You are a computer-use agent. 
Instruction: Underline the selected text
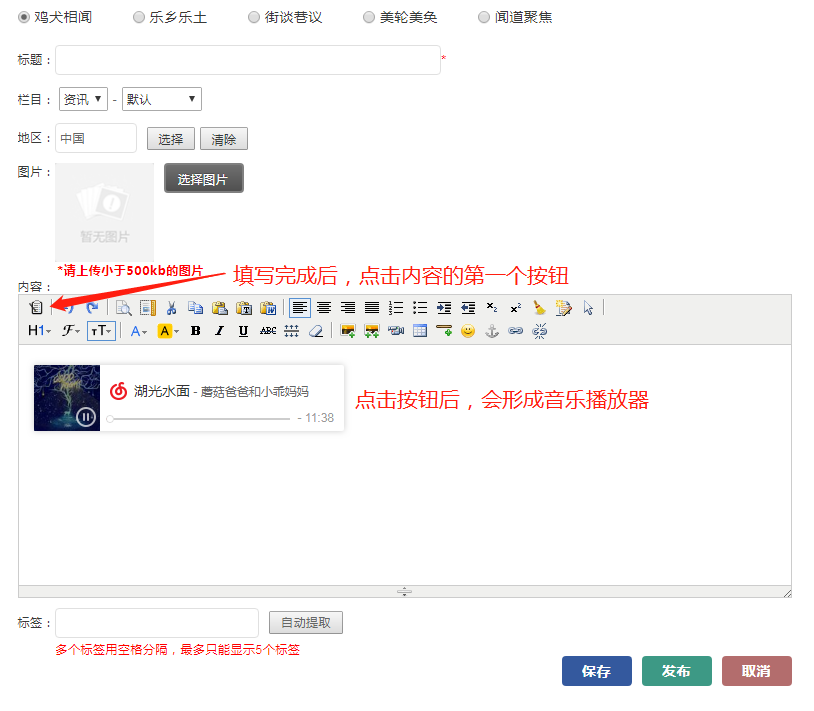point(243,331)
